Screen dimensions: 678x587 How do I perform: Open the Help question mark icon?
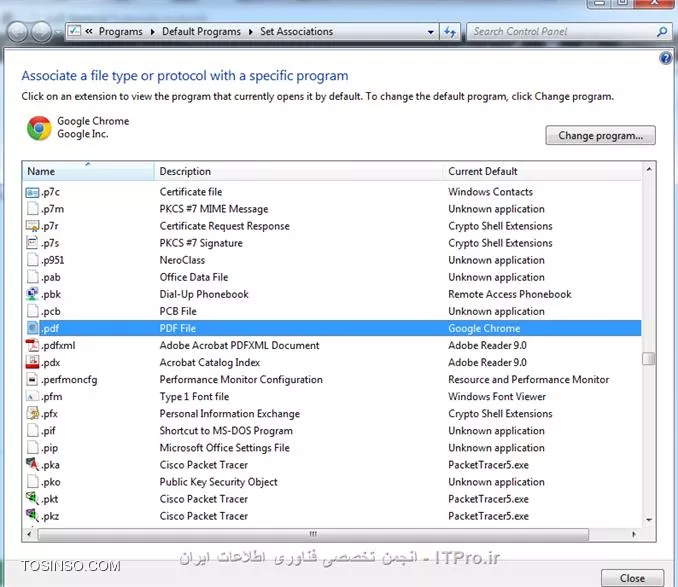(x=666, y=57)
